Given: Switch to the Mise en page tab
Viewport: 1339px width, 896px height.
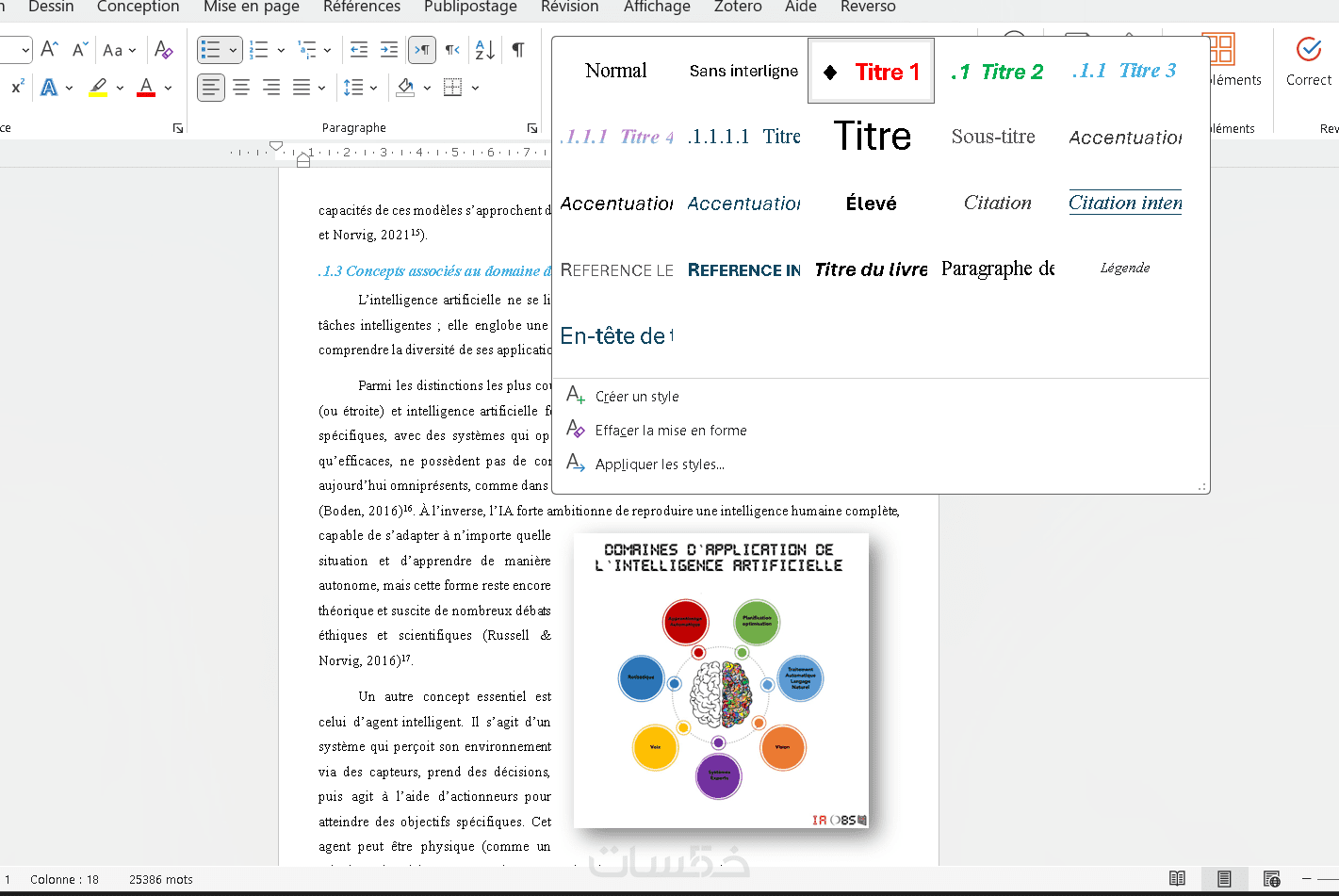Looking at the screenshot, I should tap(252, 7).
